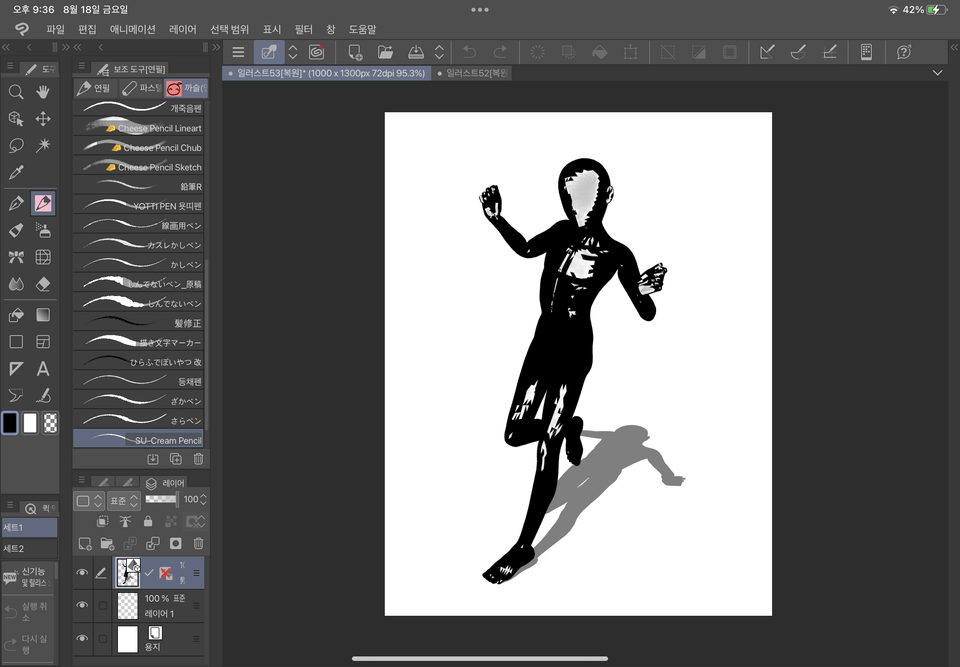960x667 pixels.
Task: Select the Eyedropper tool
Action: point(16,172)
